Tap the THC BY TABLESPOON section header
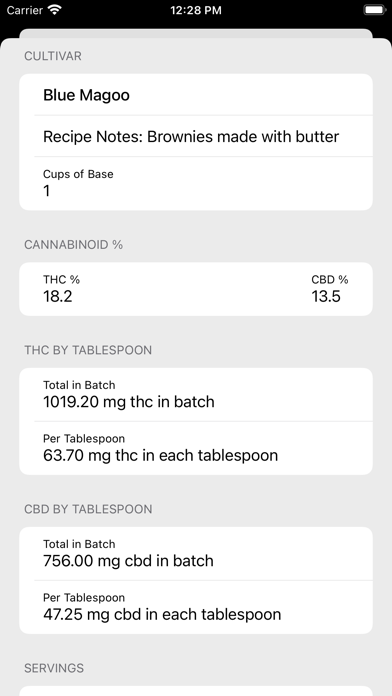The image size is (392, 696). 88,350
